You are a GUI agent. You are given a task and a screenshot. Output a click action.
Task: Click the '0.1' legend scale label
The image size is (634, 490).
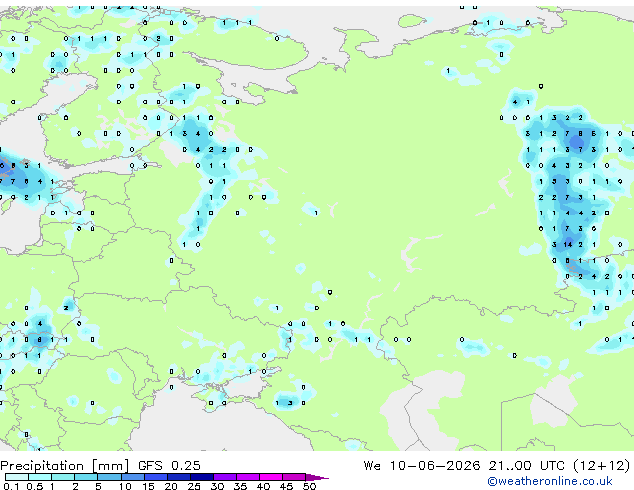[x=11, y=486]
